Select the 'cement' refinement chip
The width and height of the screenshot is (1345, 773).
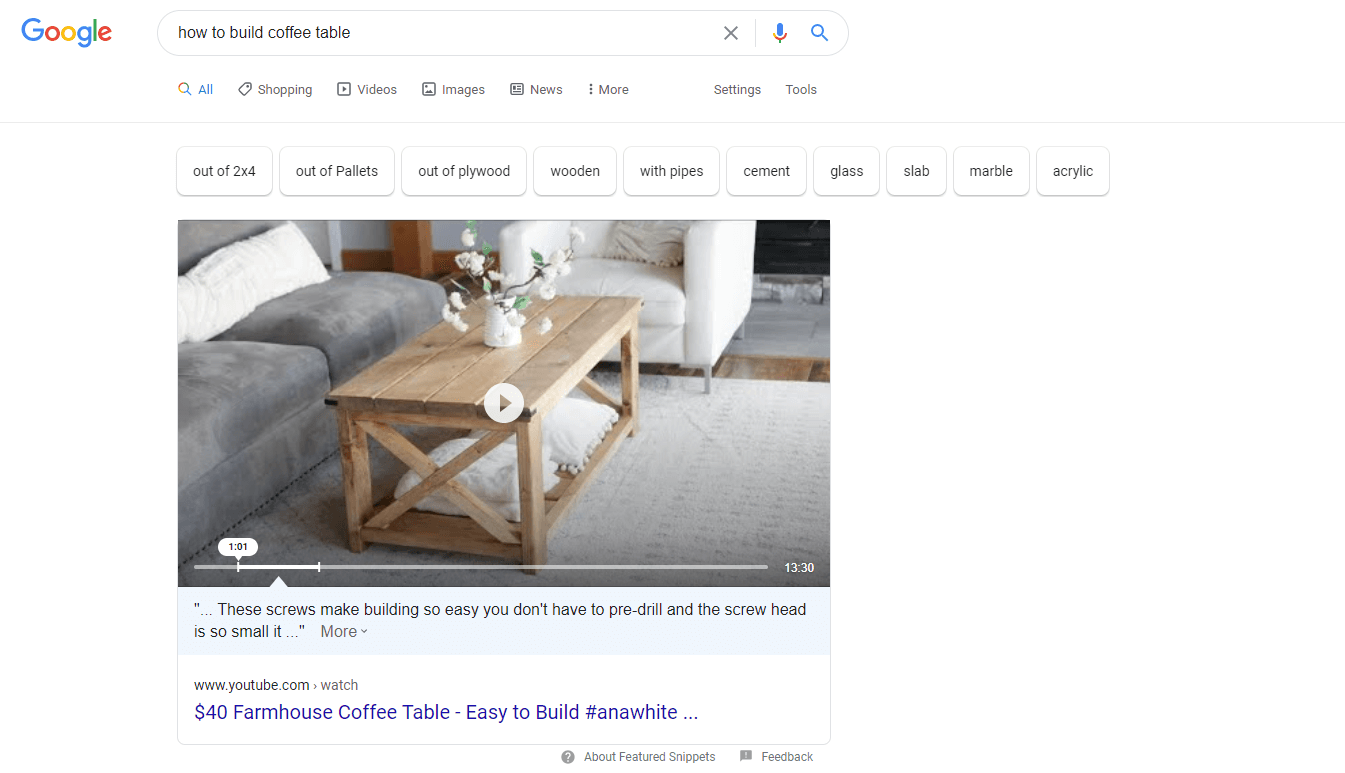[x=767, y=171]
